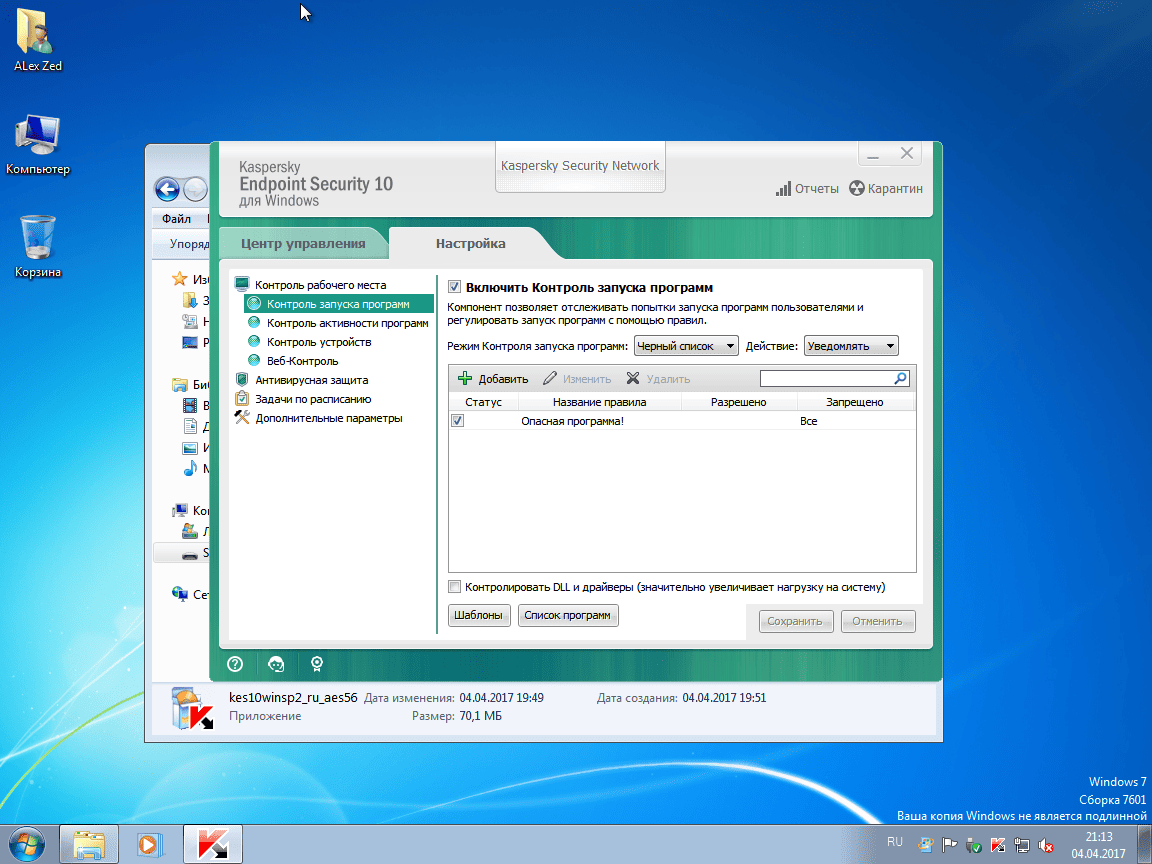The height and width of the screenshot is (864, 1152).
Task: Click the network tray icon
Action: [x=1021, y=845]
